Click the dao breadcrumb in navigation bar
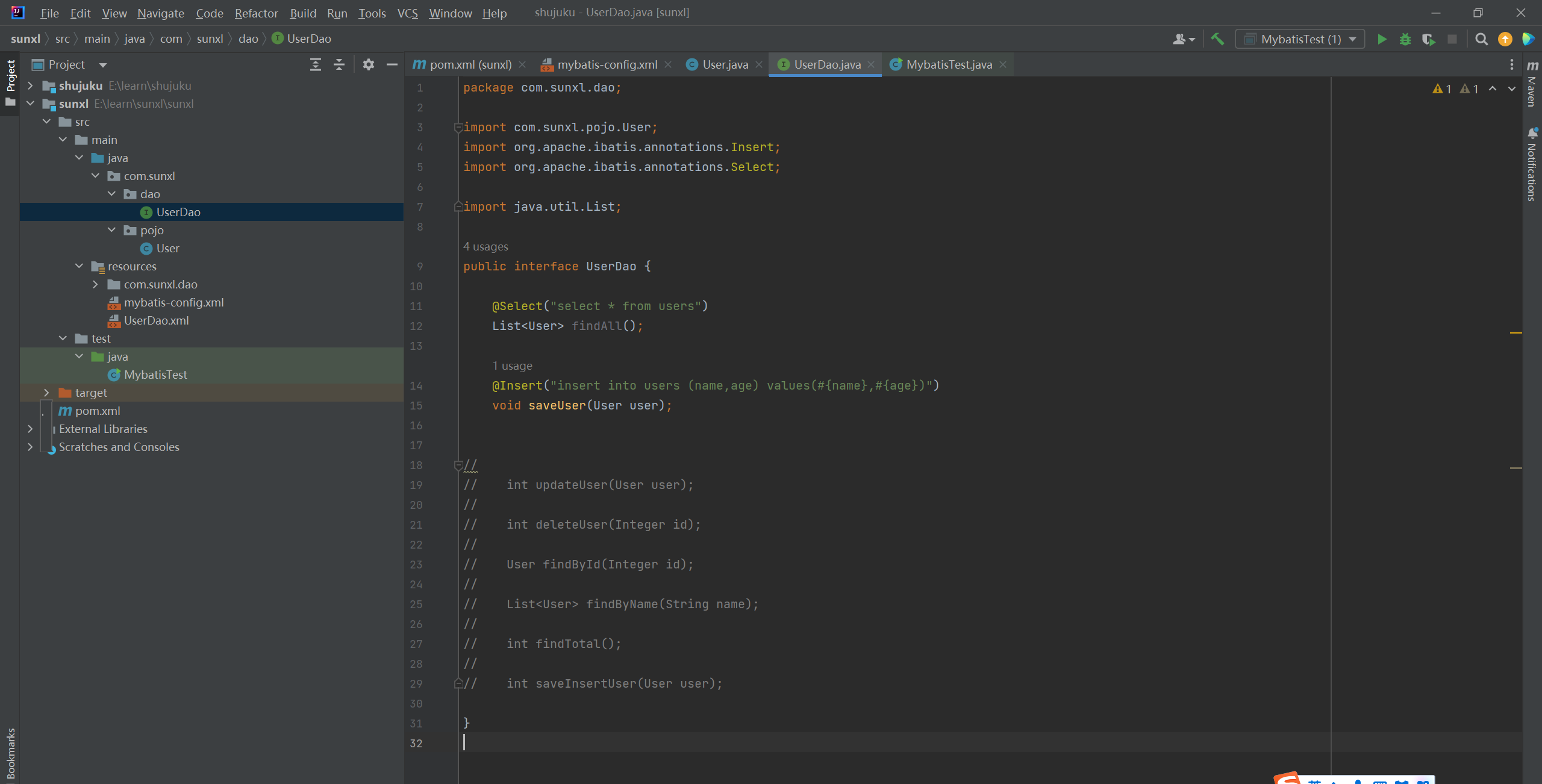The width and height of the screenshot is (1542, 784). (248, 39)
